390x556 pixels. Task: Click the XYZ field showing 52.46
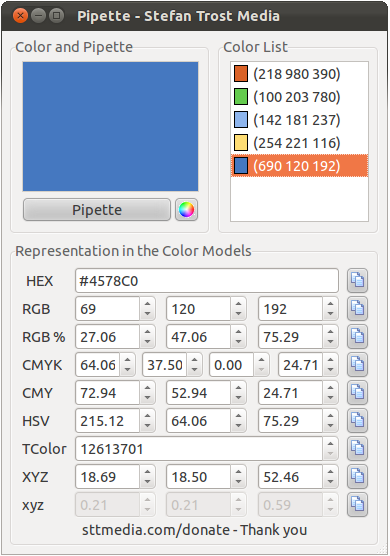[x=290, y=477]
